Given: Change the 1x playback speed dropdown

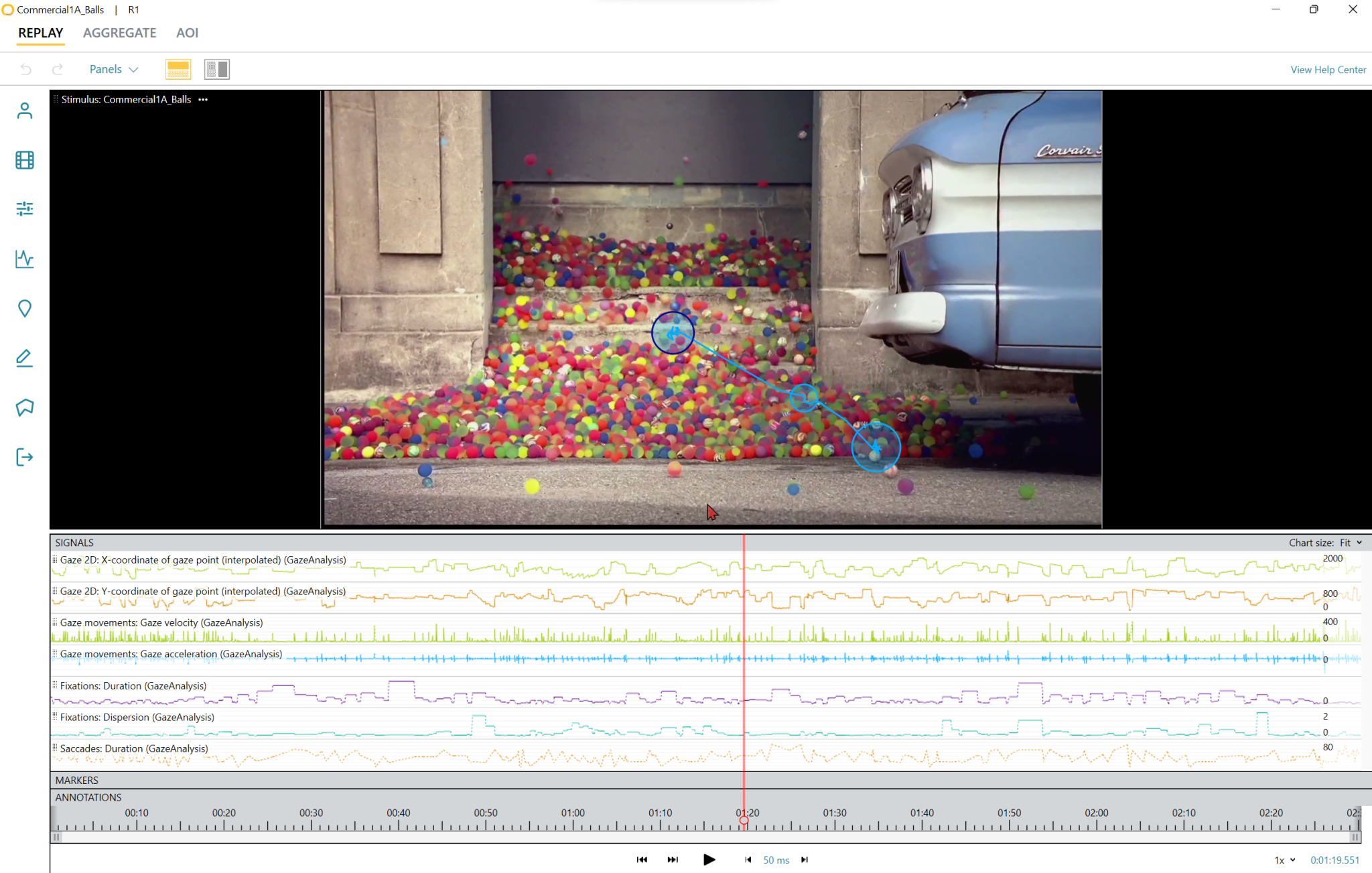Looking at the screenshot, I should coord(1284,860).
